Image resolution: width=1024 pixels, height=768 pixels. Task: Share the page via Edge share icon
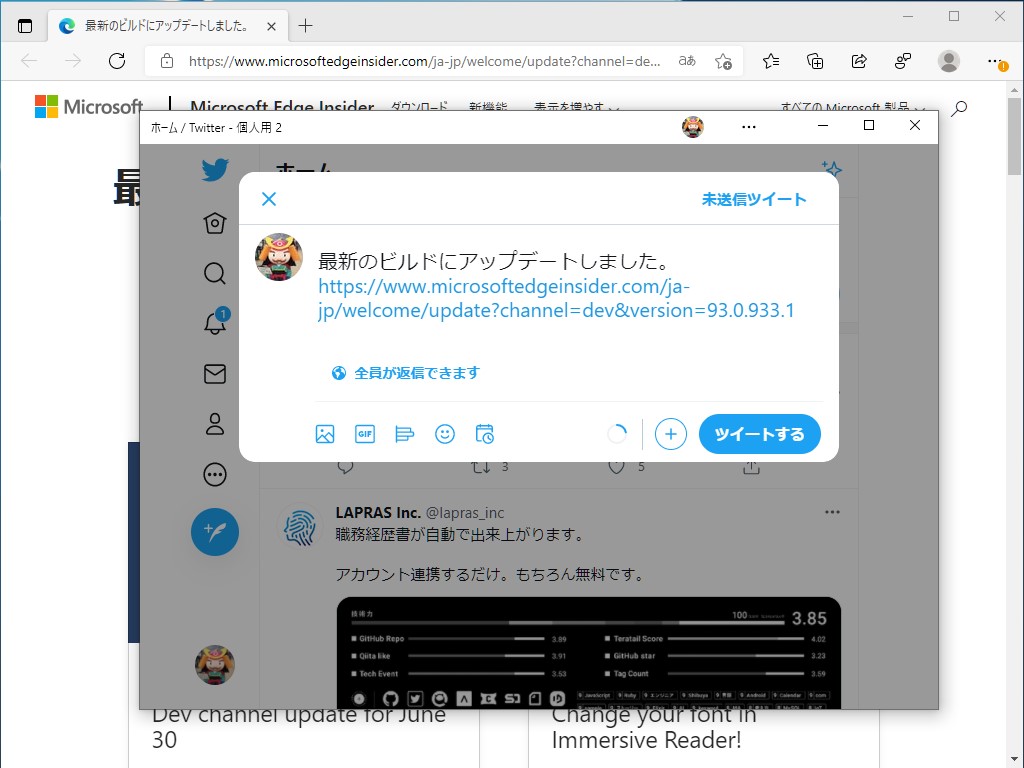coord(859,61)
